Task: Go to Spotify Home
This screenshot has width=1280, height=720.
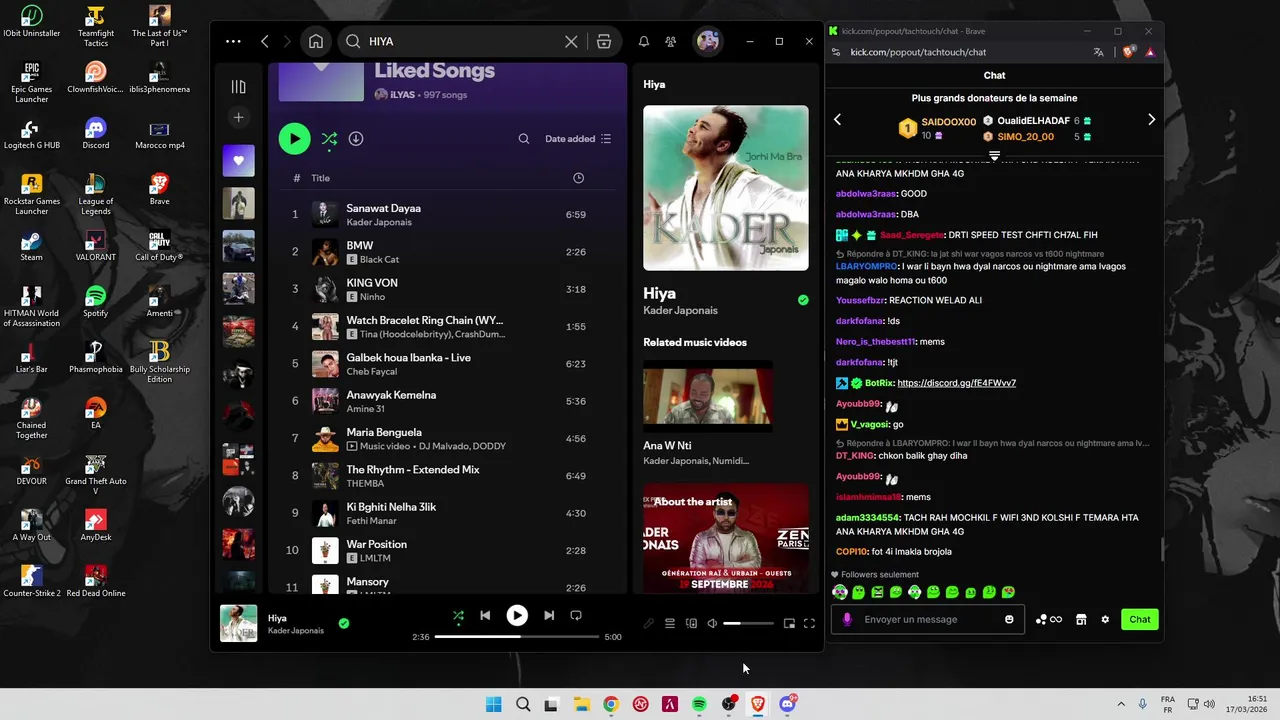Action: pos(316,41)
